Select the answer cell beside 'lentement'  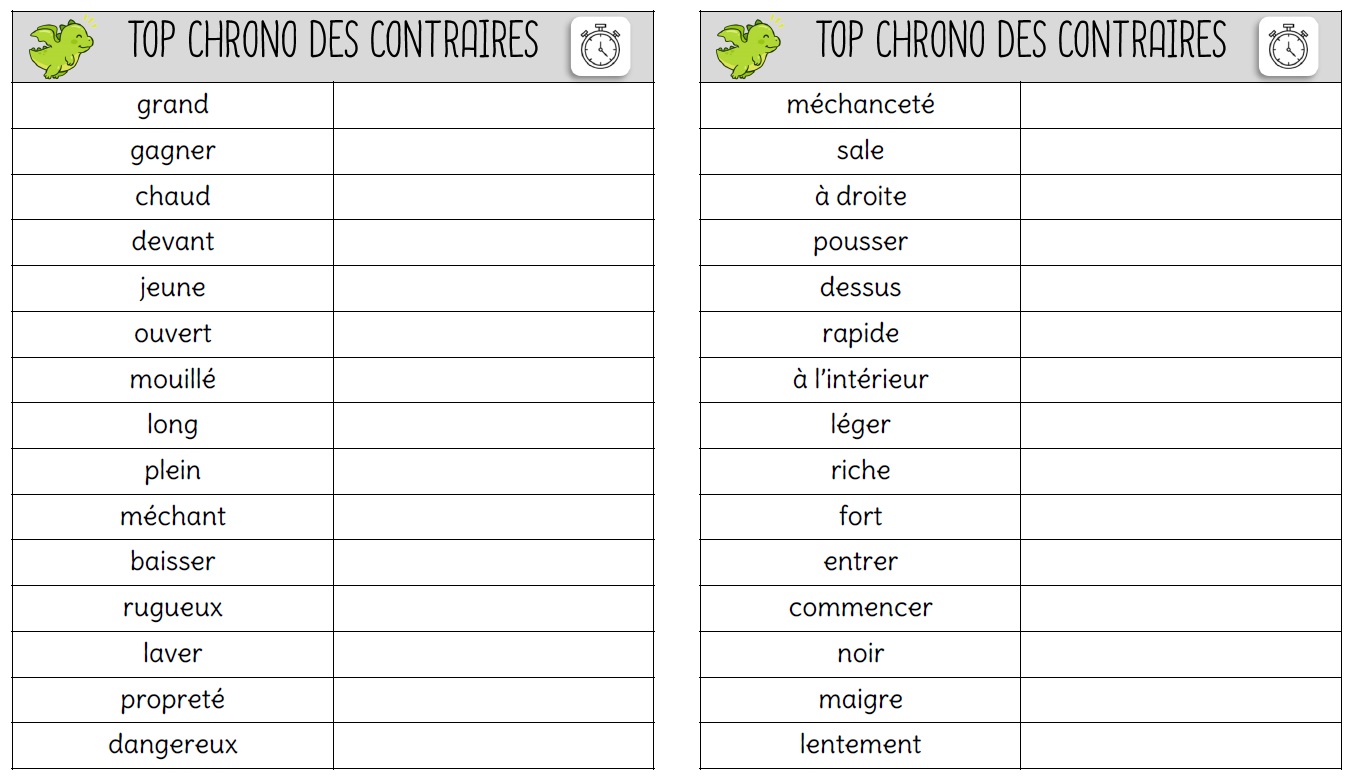pyautogui.click(x=1181, y=746)
